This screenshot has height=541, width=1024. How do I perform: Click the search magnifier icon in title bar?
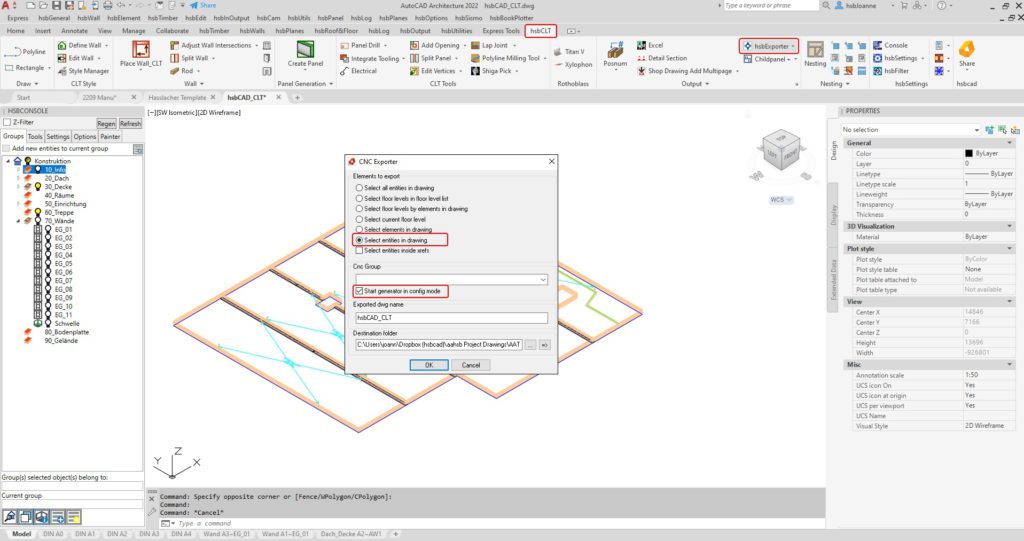(x=826, y=5)
